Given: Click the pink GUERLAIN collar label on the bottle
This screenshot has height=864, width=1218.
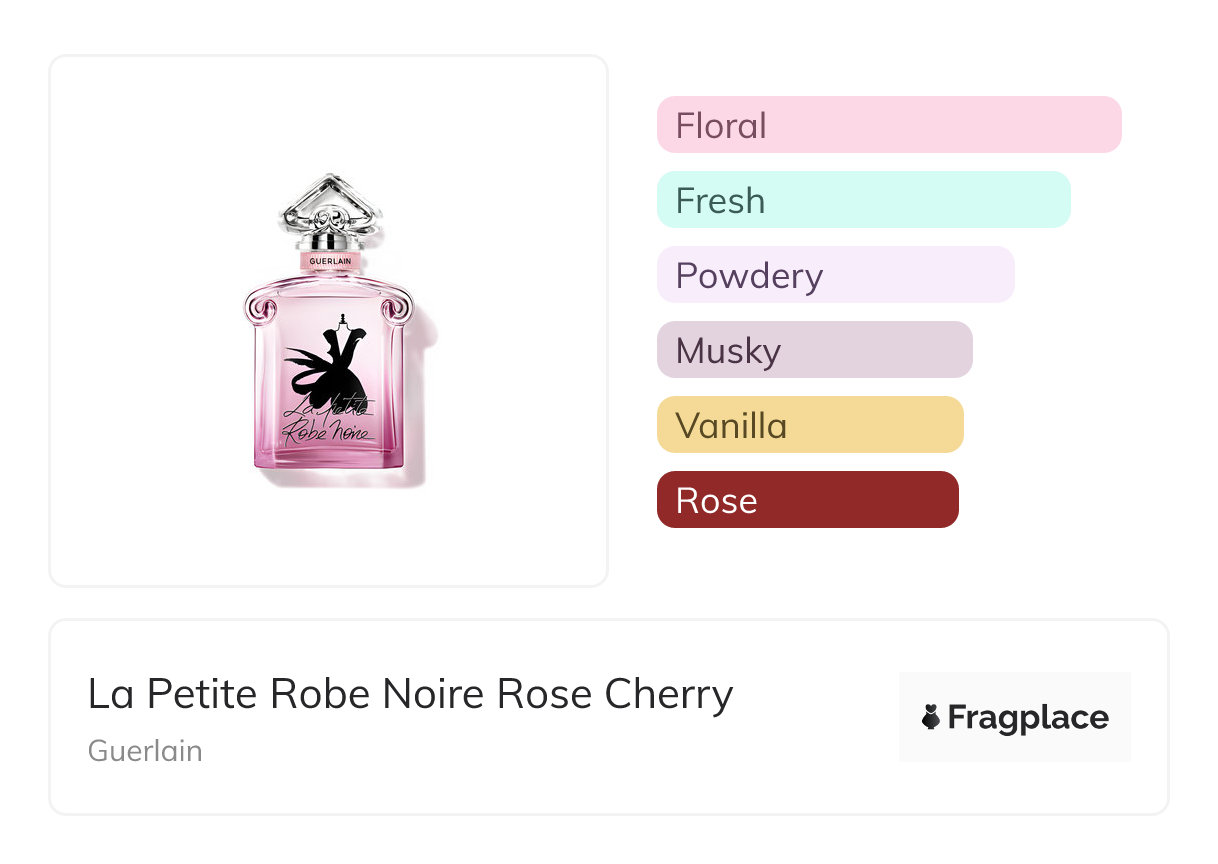Looking at the screenshot, I should click(330, 260).
